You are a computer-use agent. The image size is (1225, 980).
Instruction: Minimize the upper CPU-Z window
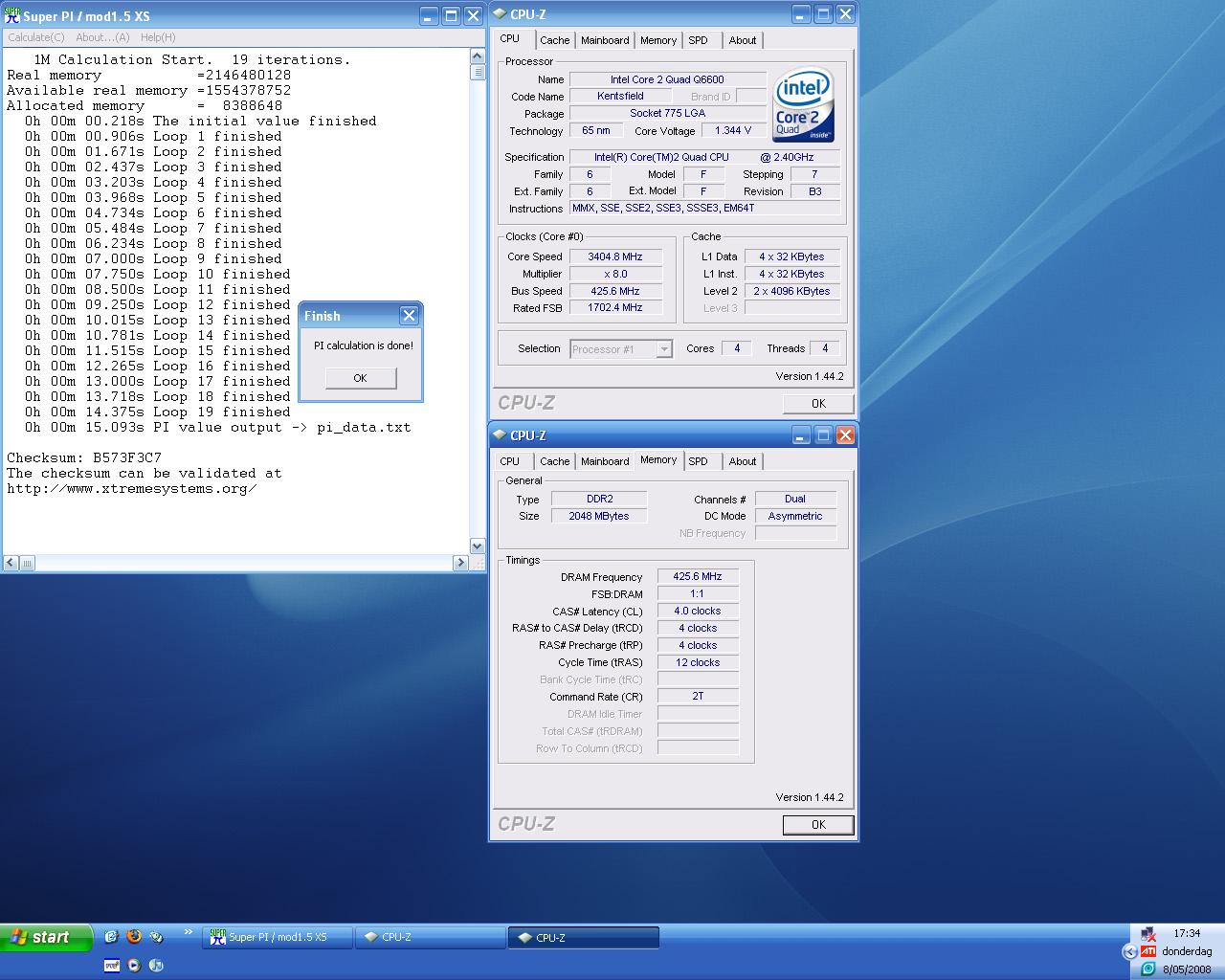pyautogui.click(x=801, y=14)
